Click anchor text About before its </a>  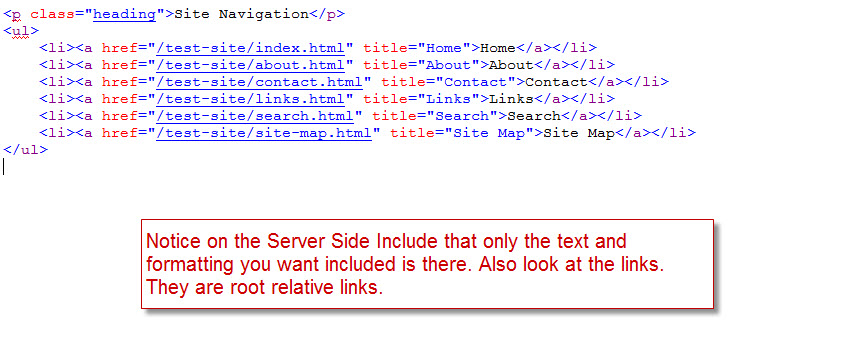[x=511, y=65]
